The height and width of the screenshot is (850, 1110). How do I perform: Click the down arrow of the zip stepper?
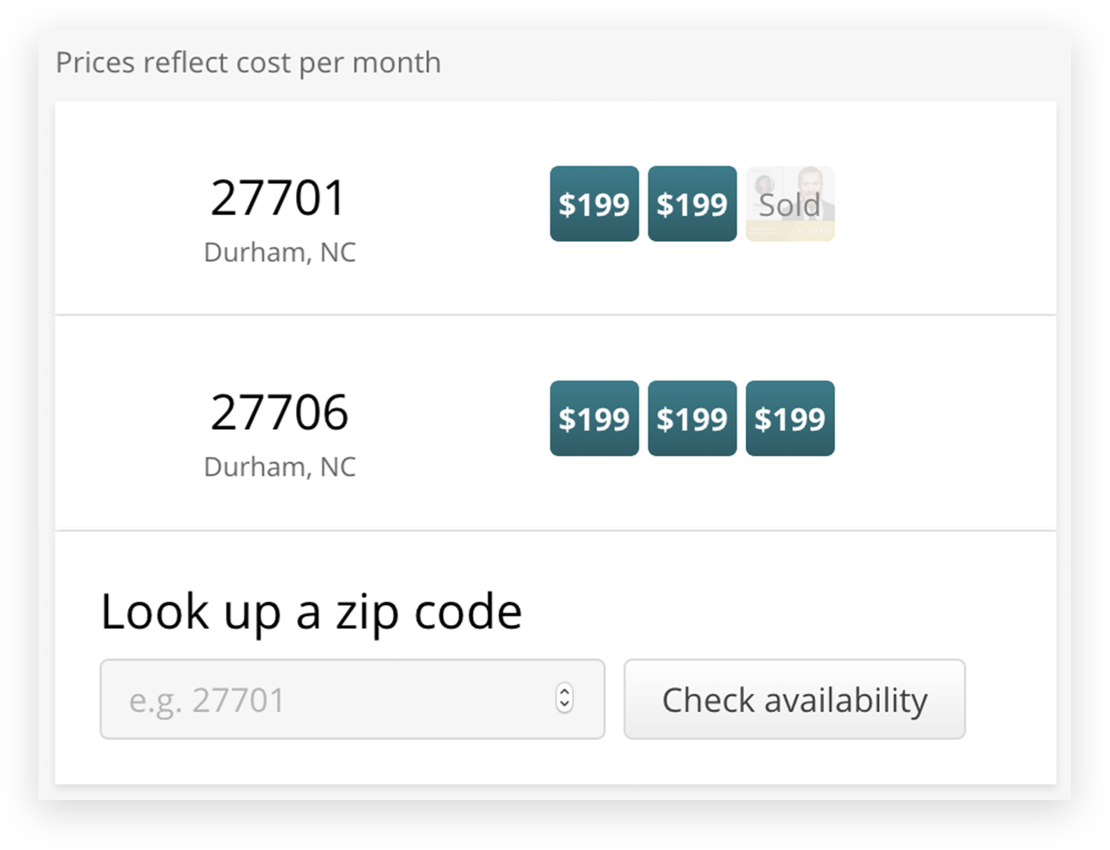click(565, 706)
